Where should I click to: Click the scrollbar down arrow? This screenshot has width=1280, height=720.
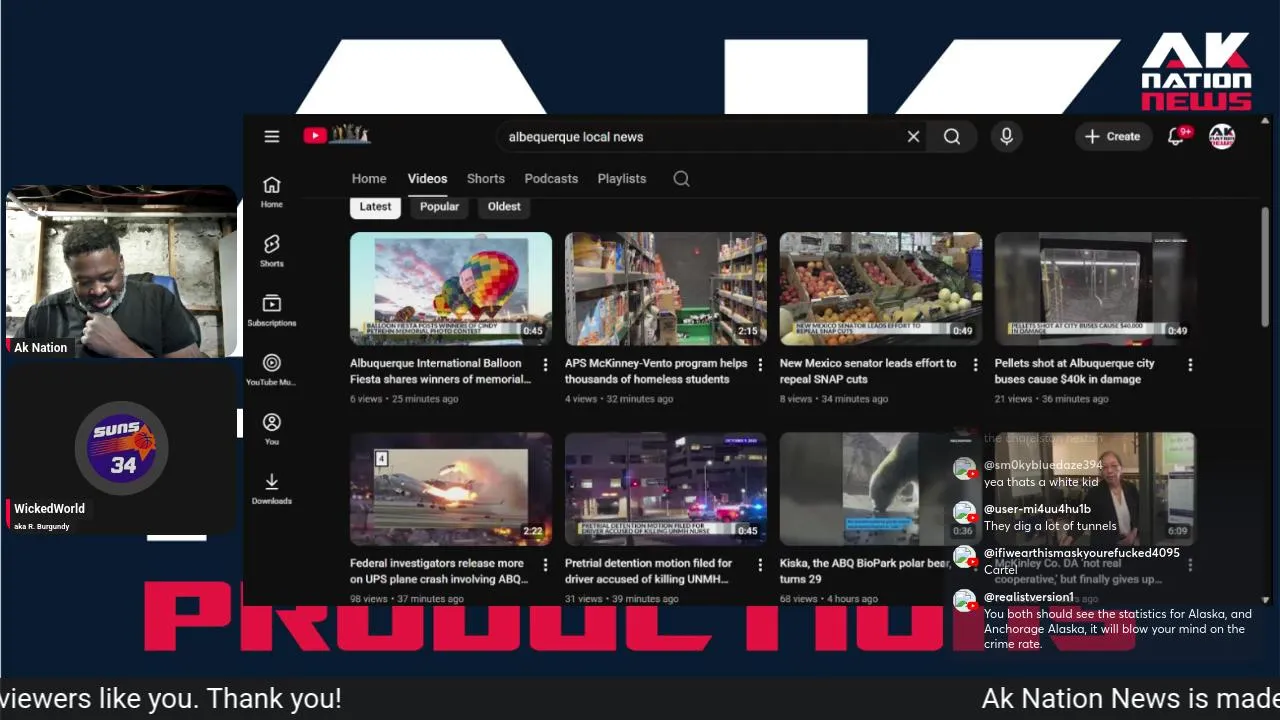pyautogui.click(x=1265, y=600)
